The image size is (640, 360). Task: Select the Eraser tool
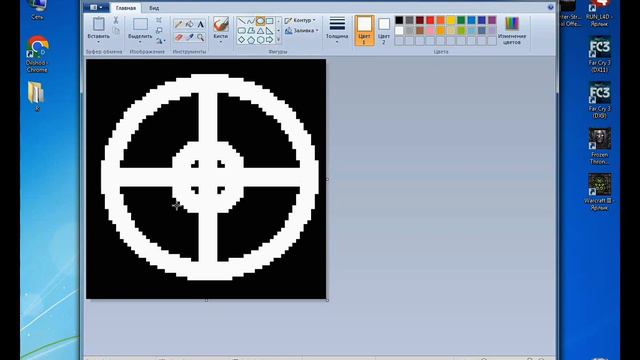click(x=178, y=37)
